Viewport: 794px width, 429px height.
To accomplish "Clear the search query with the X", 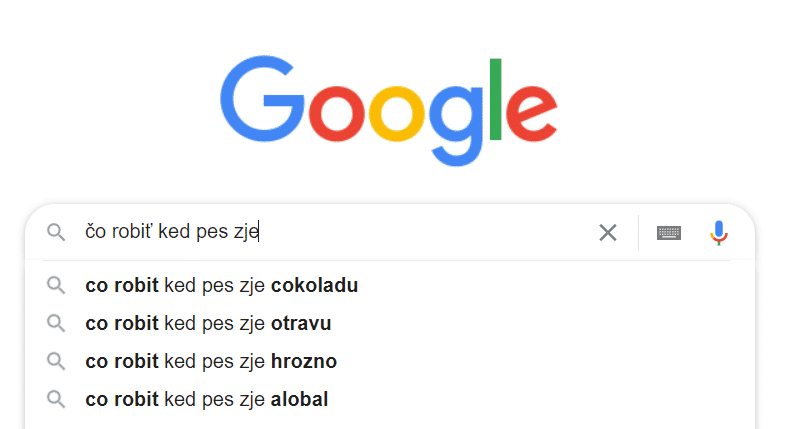I will coord(608,232).
